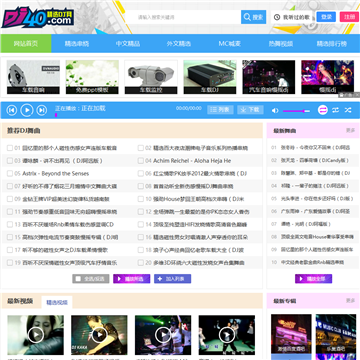Open 更多 link in 最新专辑 header
The width and height of the screenshot is (360, 360).
coord(351,301)
